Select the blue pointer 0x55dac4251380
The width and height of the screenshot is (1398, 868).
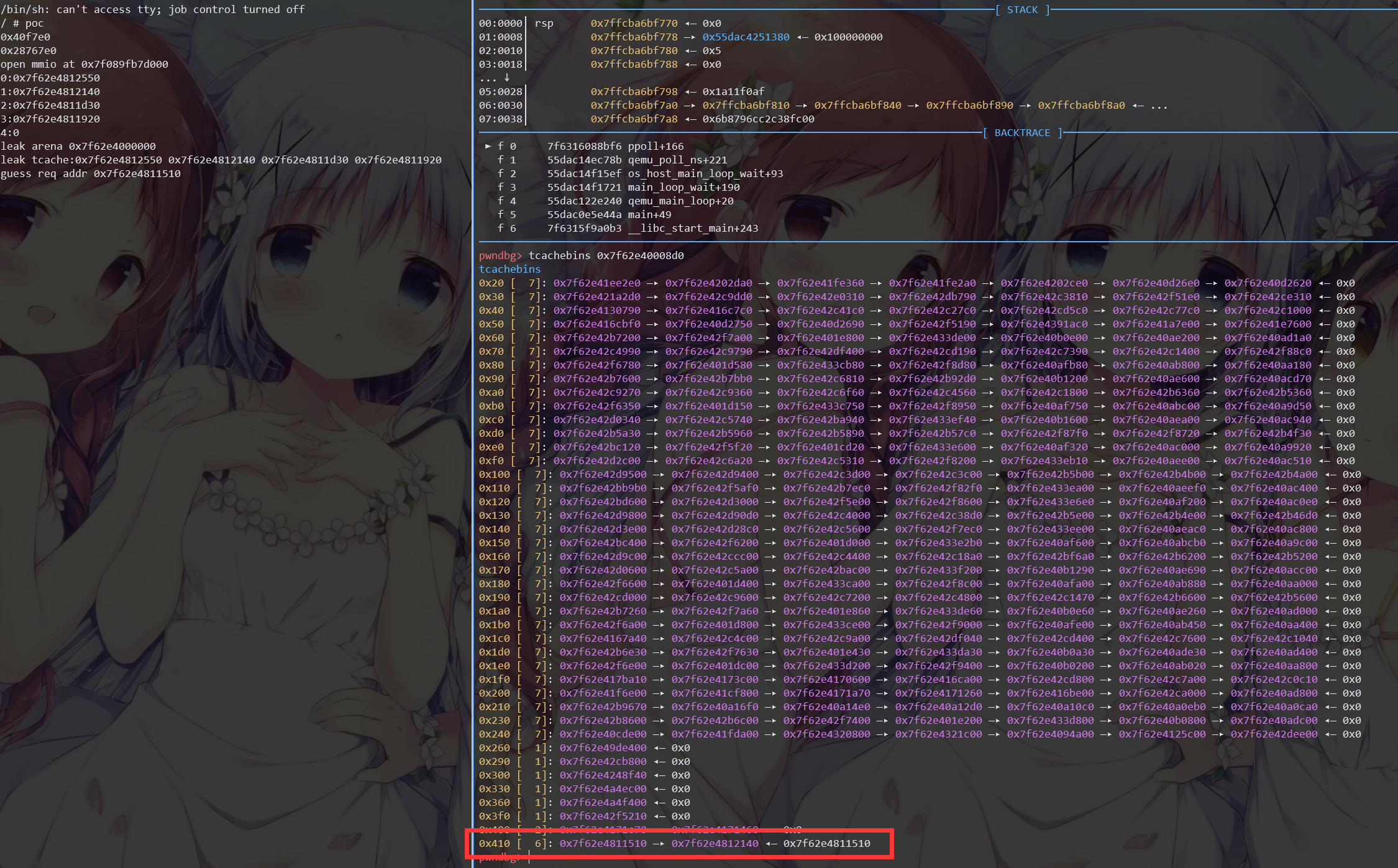point(746,37)
